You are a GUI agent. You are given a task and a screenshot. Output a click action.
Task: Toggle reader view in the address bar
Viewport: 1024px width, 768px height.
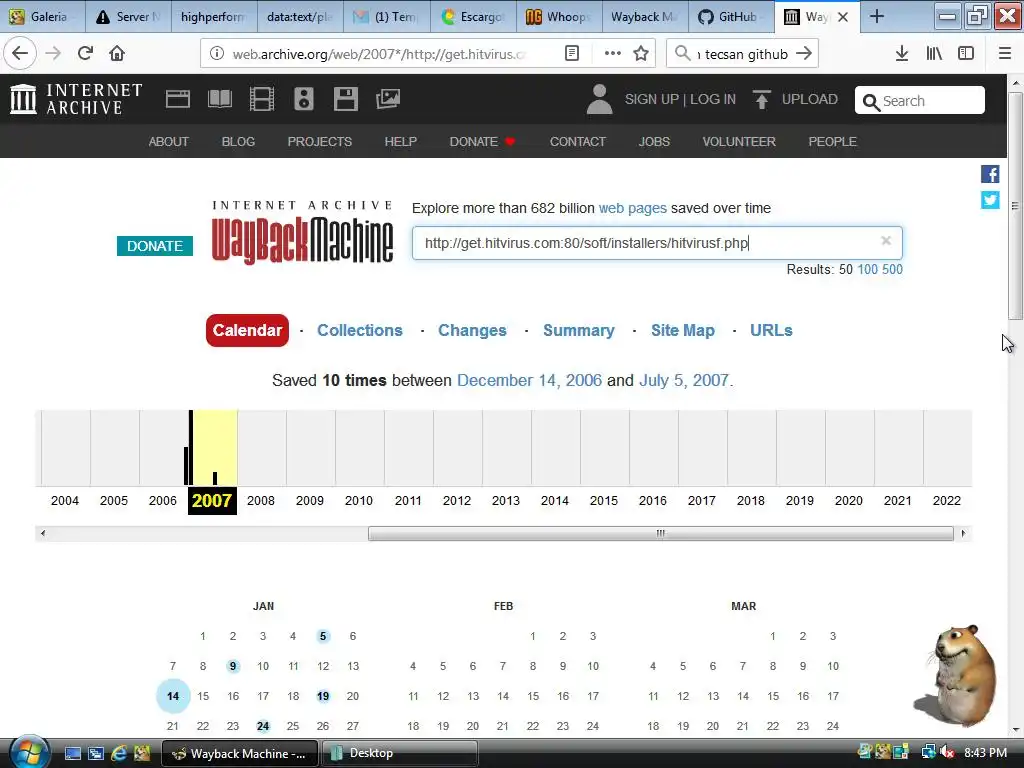click(x=571, y=54)
